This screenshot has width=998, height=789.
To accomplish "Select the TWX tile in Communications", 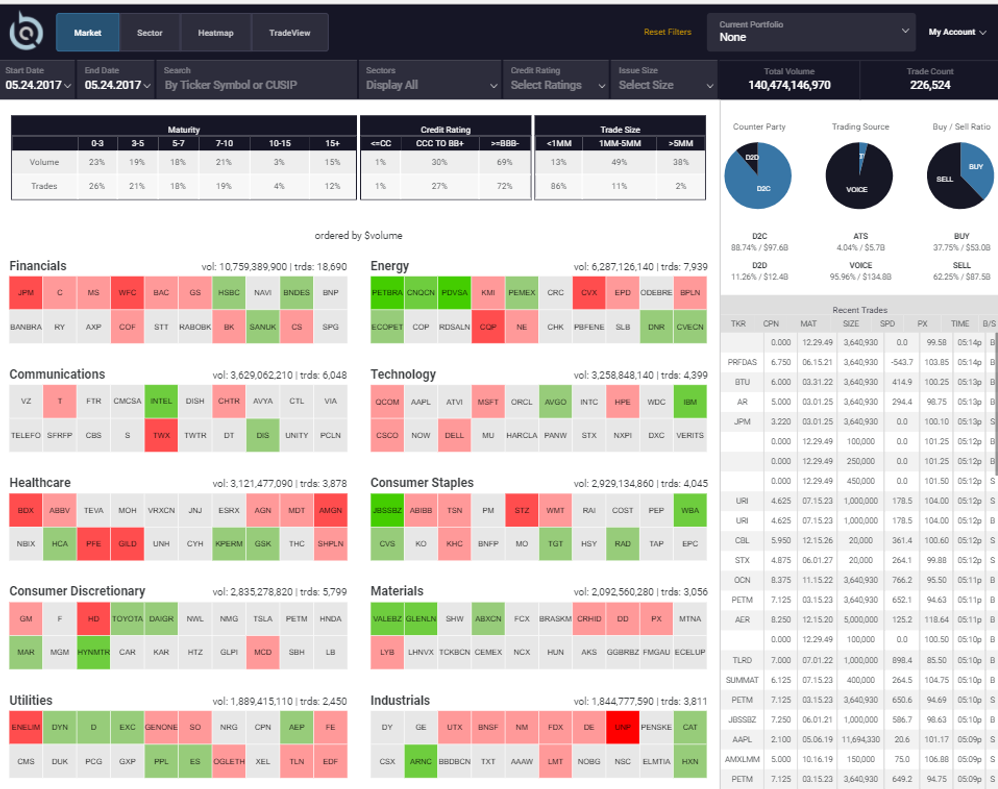I will click(162, 436).
